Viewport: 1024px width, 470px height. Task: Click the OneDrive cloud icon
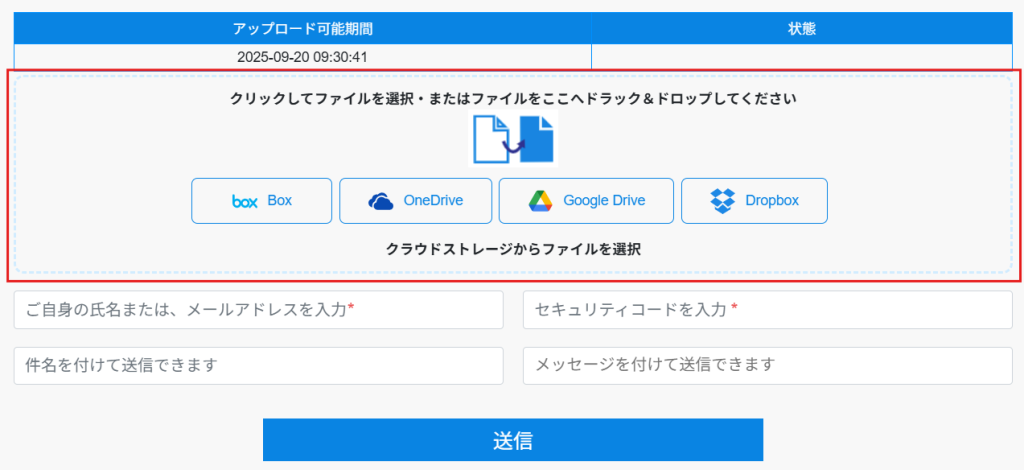(x=381, y=201)
